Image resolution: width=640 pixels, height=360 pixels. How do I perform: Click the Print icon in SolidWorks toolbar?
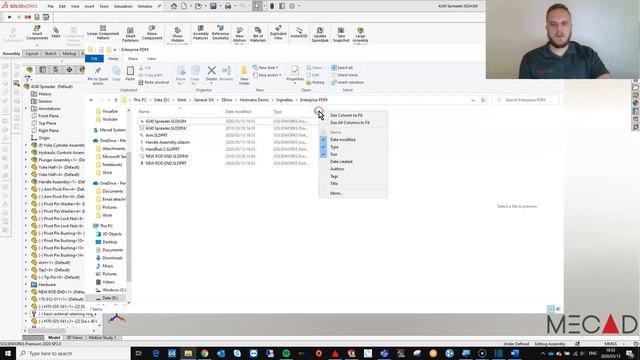coord(228,6)
